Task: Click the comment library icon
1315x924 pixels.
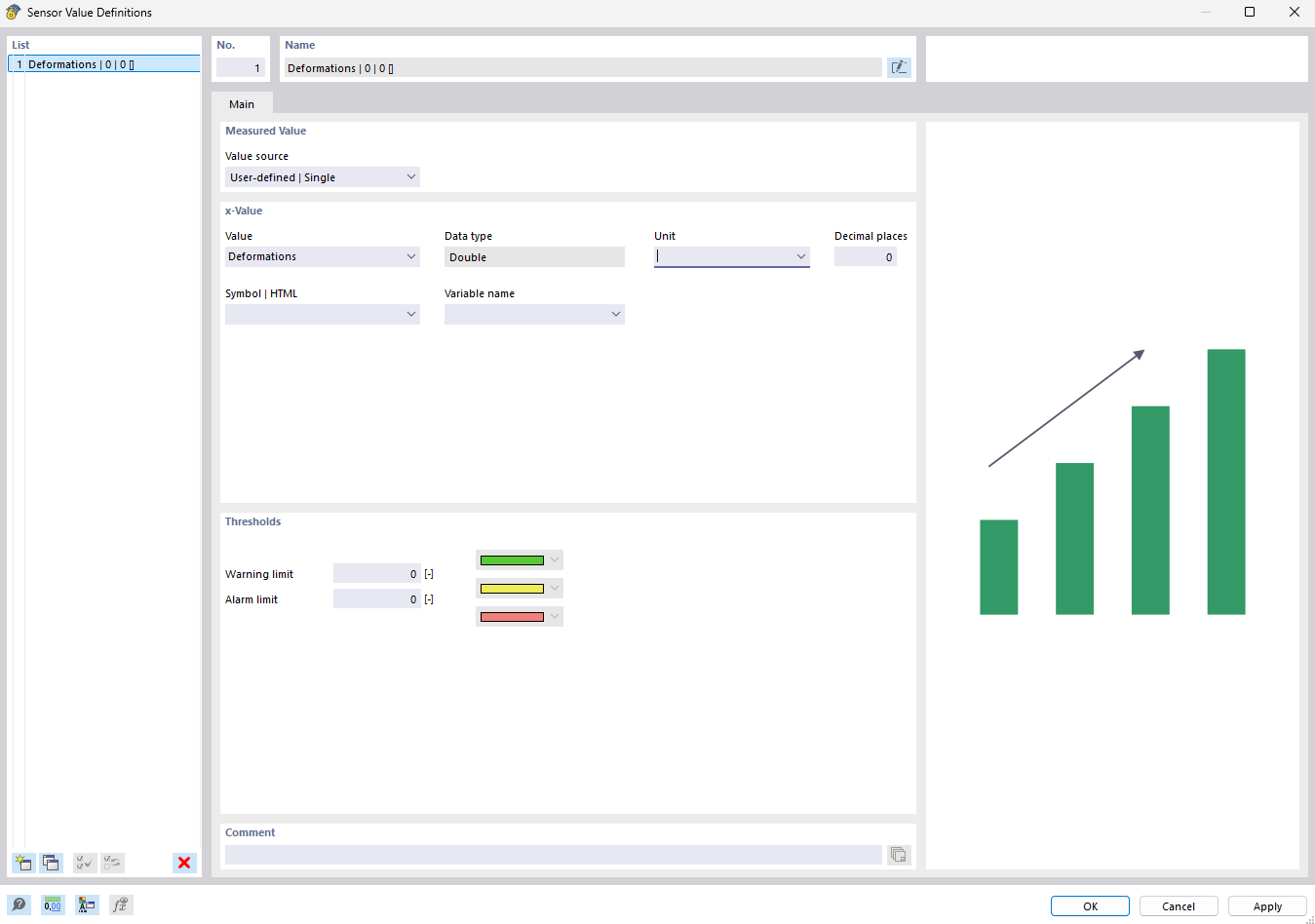Action: [899, 855]
